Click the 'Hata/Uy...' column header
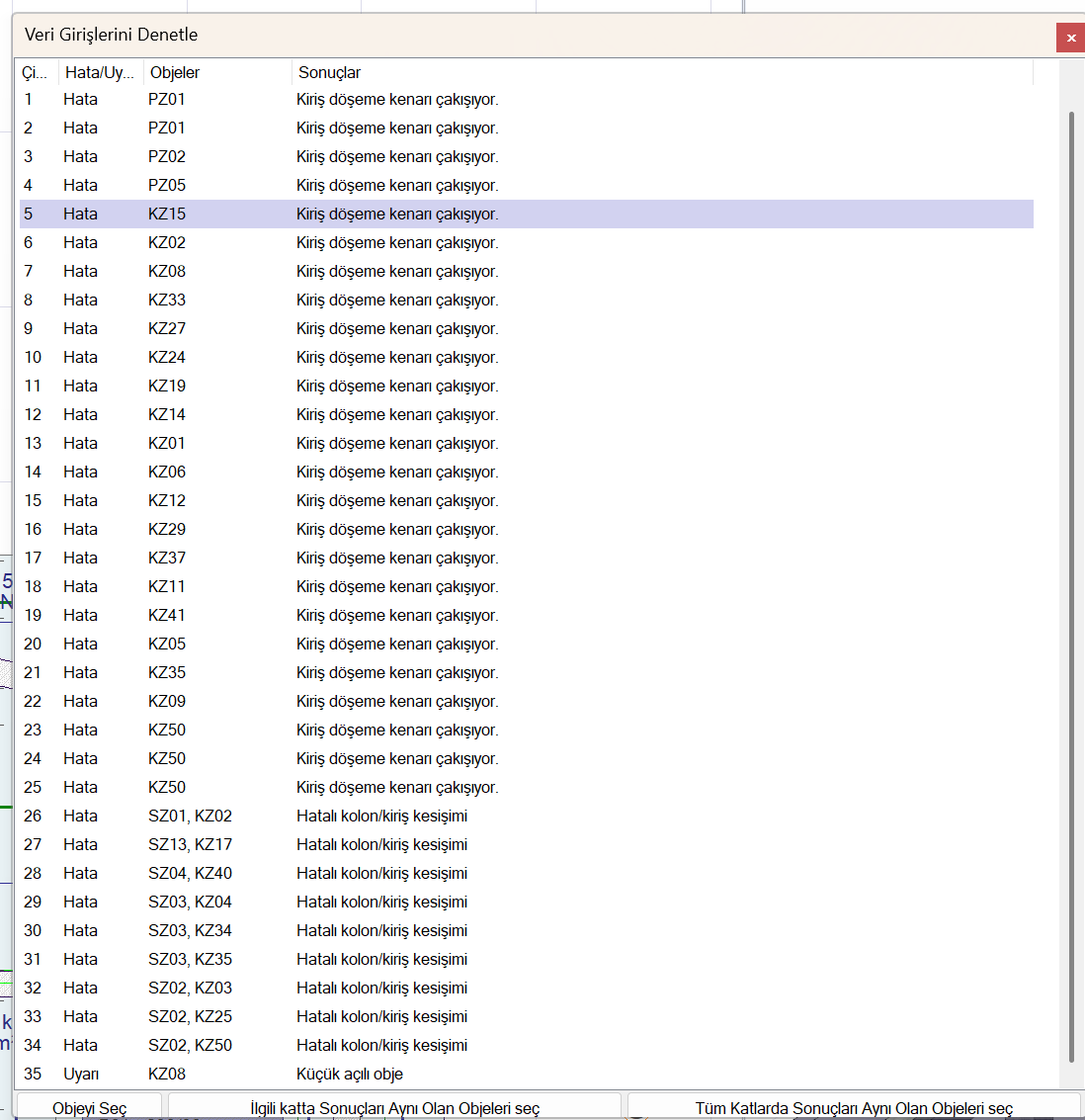 coord(100,72)
